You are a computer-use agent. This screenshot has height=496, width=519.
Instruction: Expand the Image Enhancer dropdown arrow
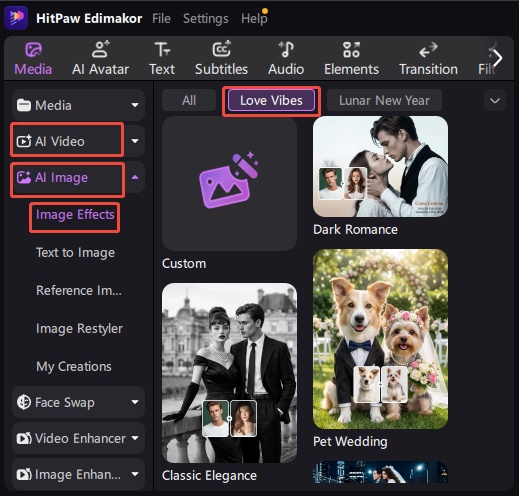coord(135,474)
